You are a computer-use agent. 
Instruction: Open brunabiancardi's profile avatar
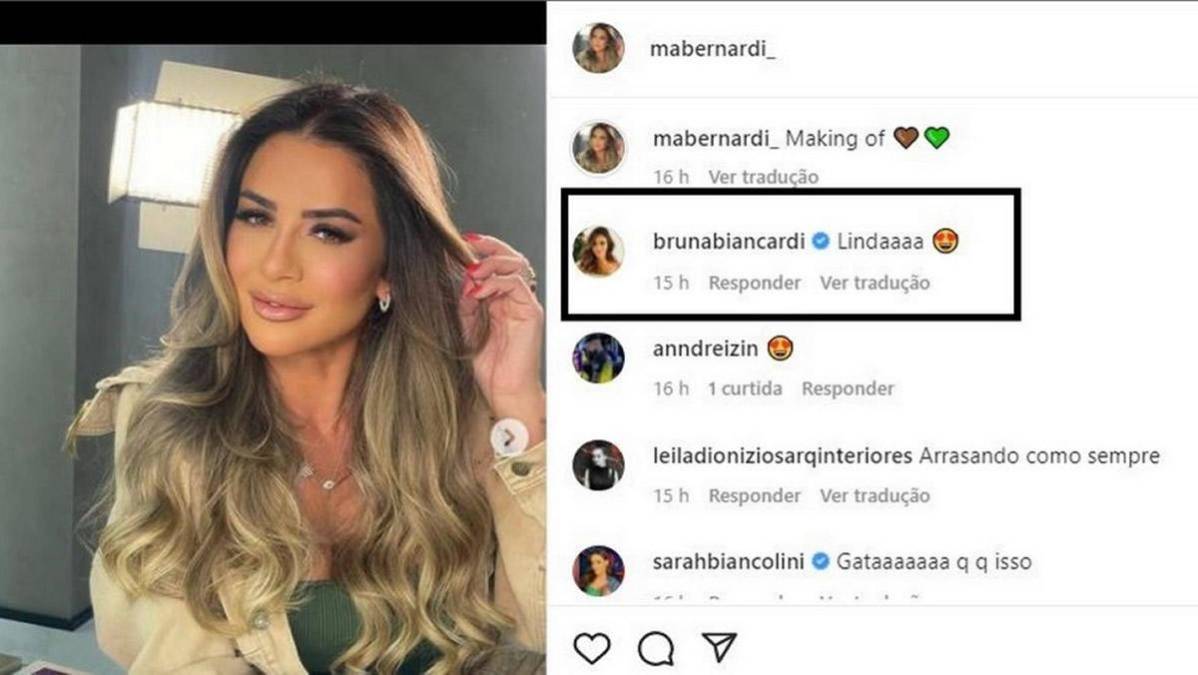coord(598,251)
